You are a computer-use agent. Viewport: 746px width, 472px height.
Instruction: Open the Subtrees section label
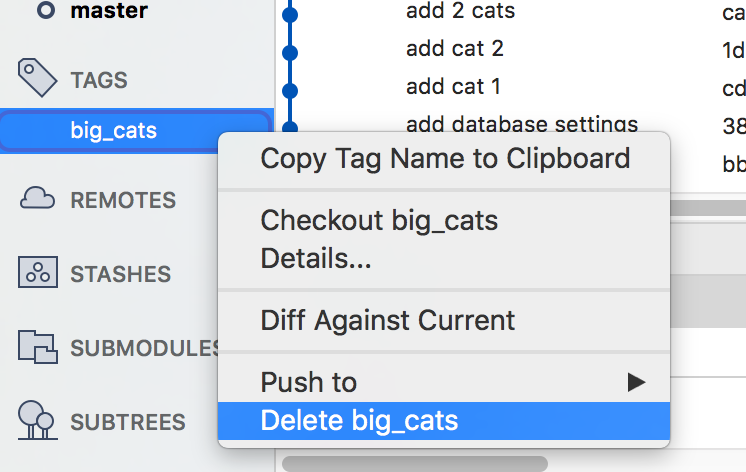tap(127, 422)
